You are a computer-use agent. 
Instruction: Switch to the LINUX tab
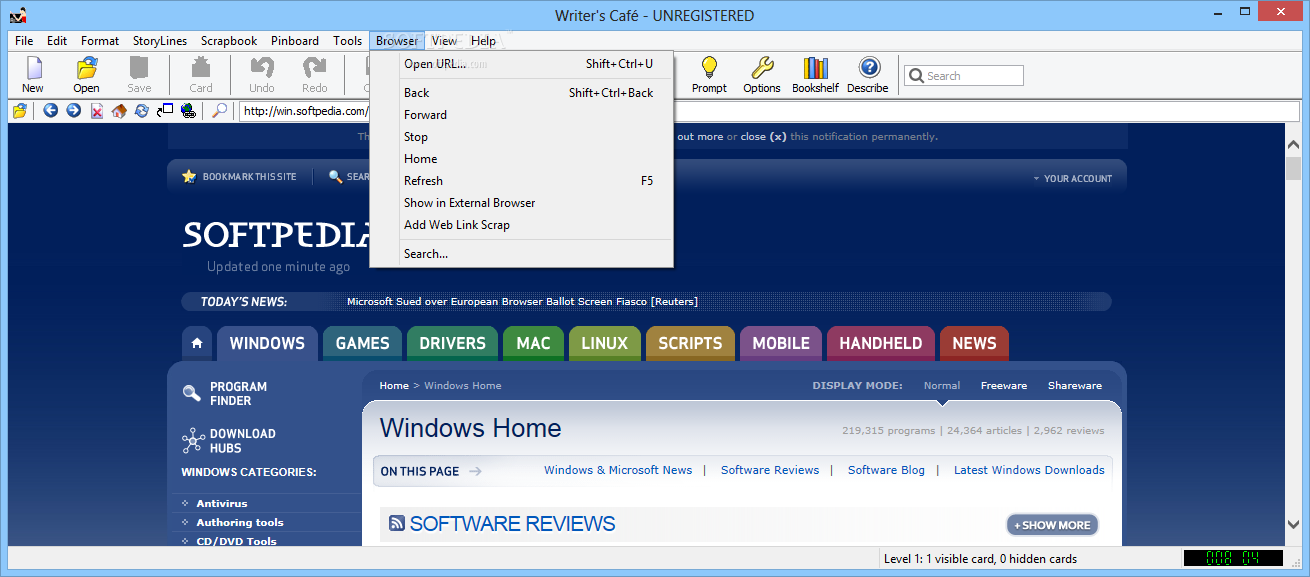604,343
